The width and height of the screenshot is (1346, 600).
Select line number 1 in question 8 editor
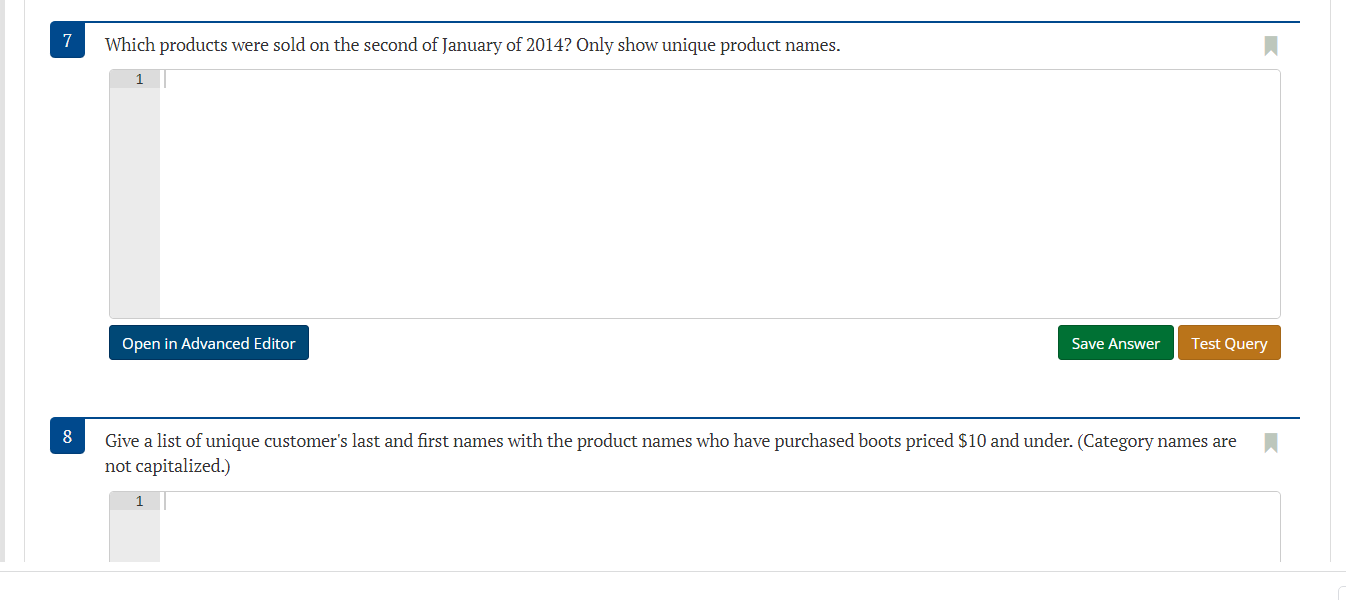(139, 500)
